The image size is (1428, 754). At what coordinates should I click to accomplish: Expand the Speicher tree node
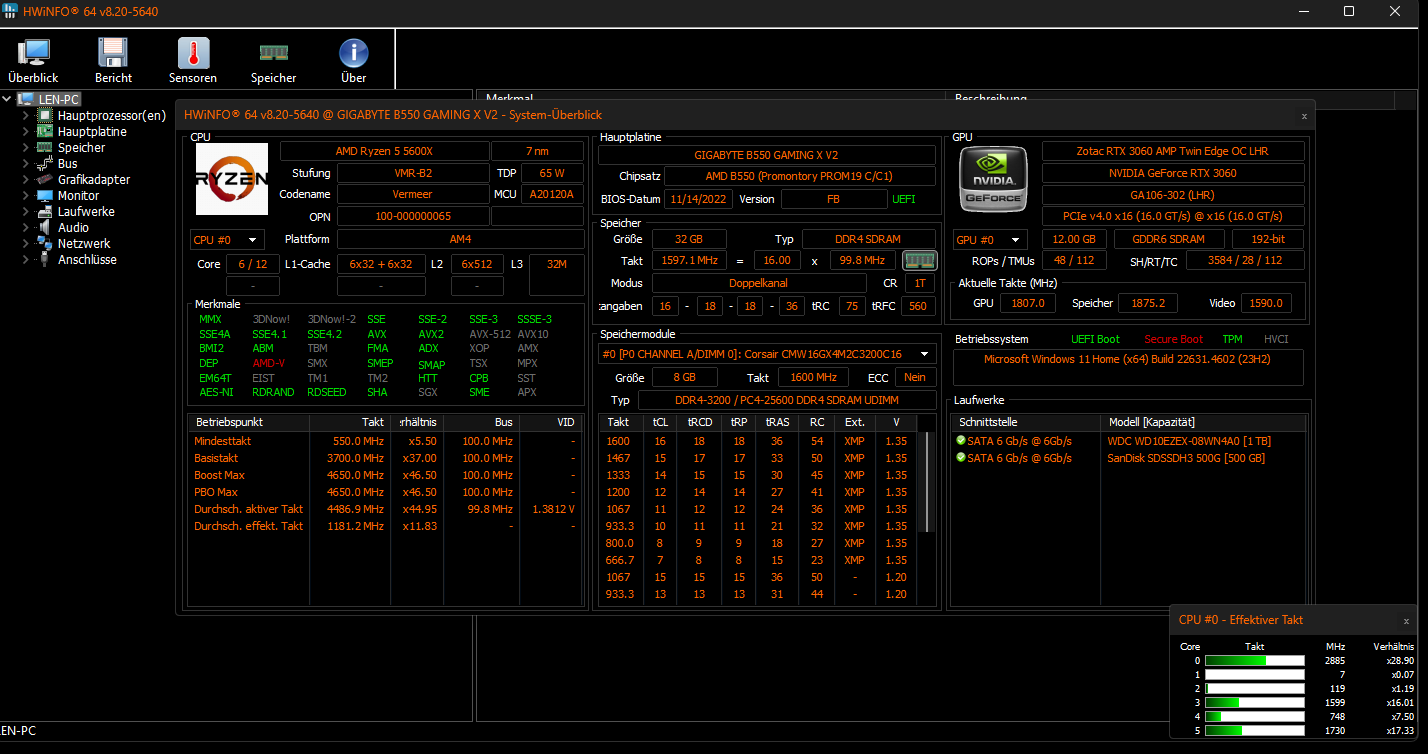(27, 147)
